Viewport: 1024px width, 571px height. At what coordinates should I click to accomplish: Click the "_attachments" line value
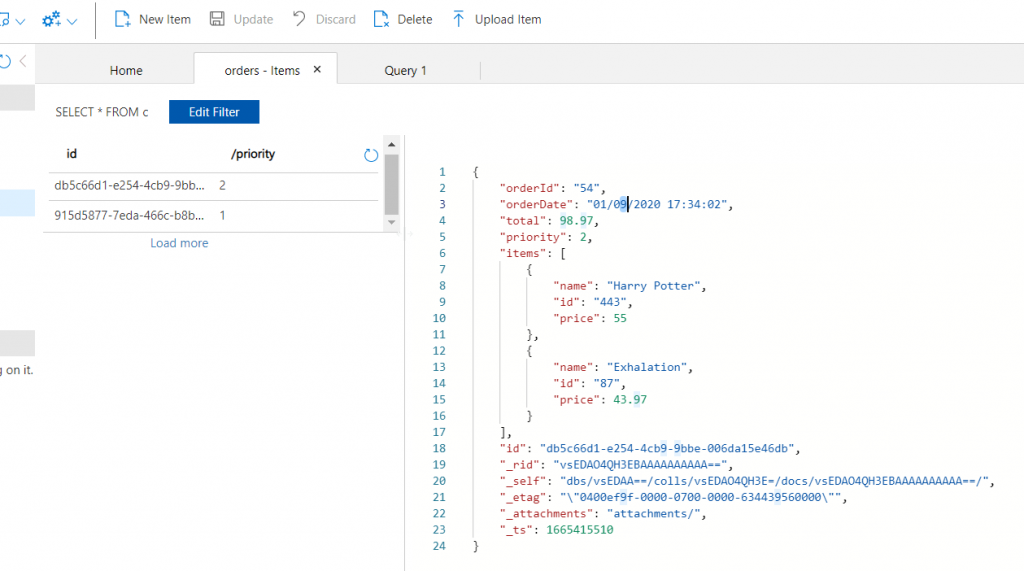[653, 514]
